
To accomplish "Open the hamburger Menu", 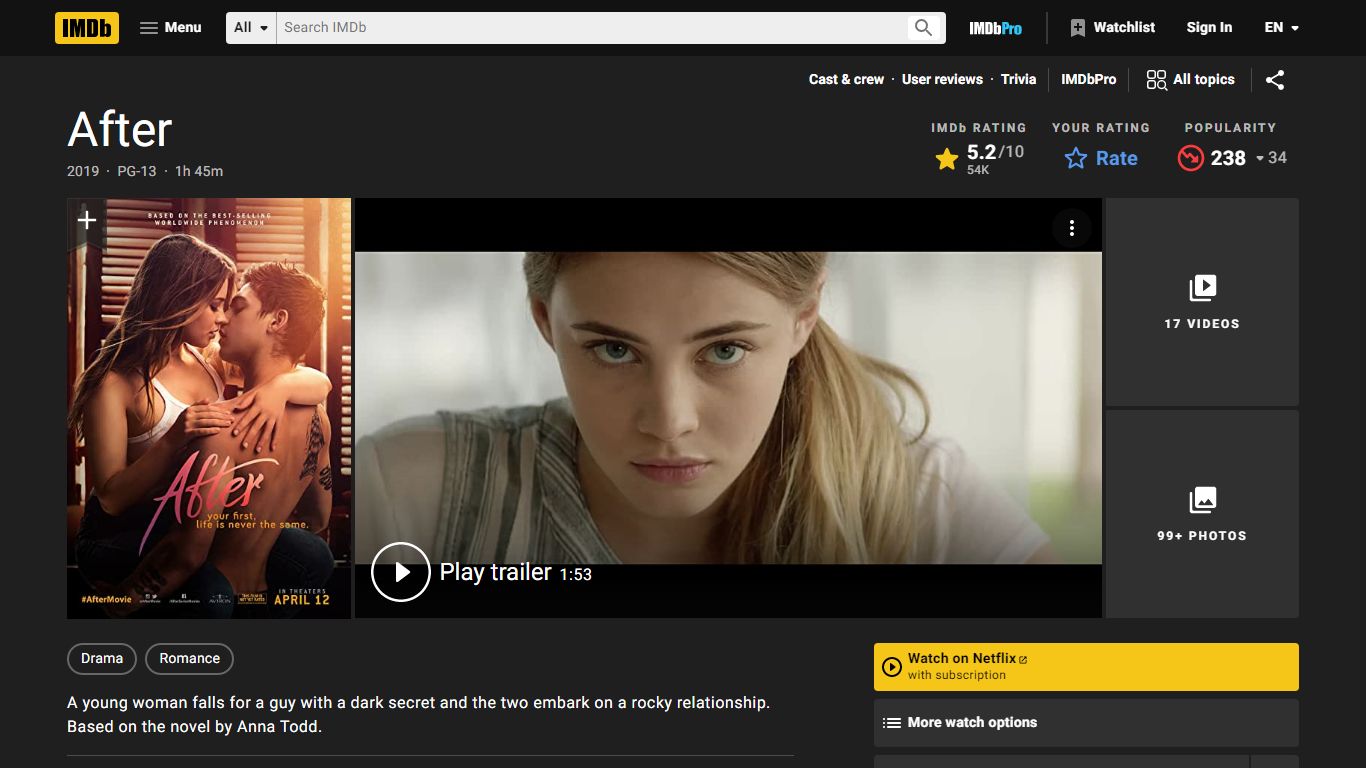I will click(x=170, y=28).
